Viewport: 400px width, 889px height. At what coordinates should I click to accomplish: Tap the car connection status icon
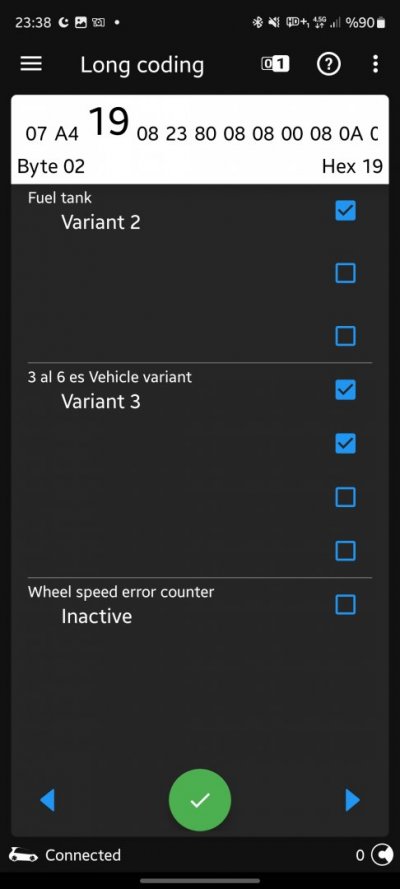point(24,855)
